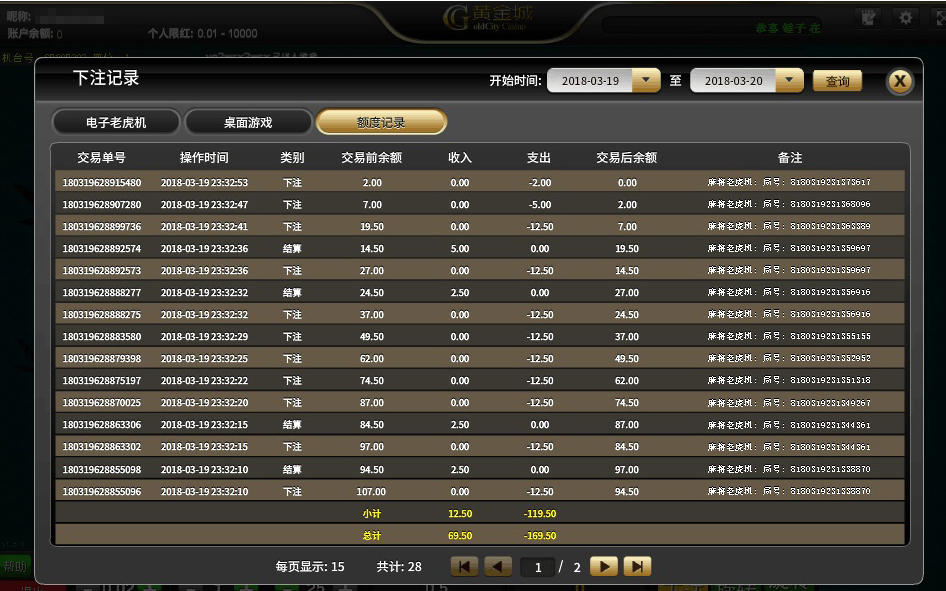Click the 帮助 help button behind the dialog
Image resolution: width=946 pixels, height=591 pixels.
[x=15, y=566]
